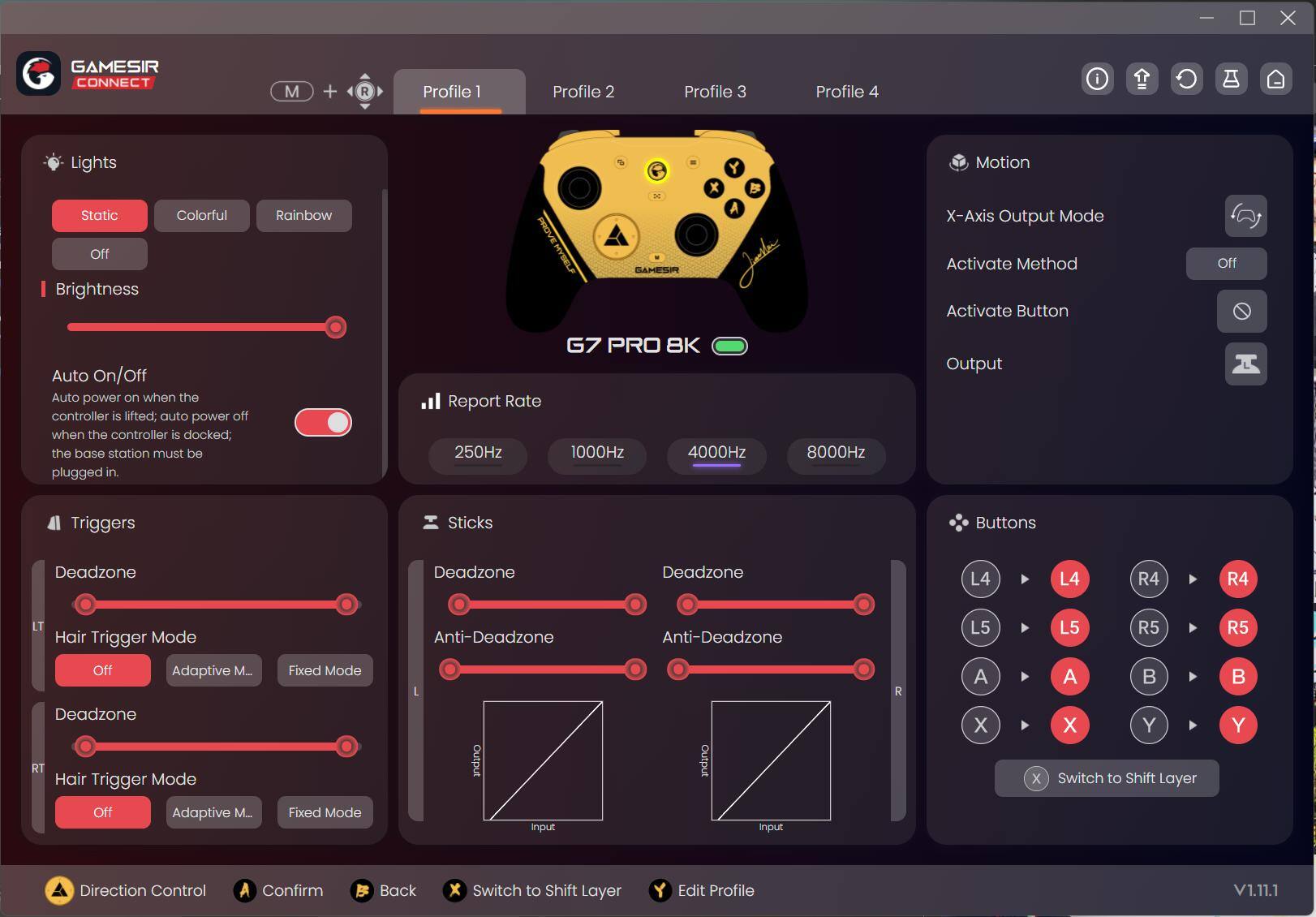Open Activate Method Off dropdown
Image resolution: width=1316 pixels, height=917 pixels.
1226,264
